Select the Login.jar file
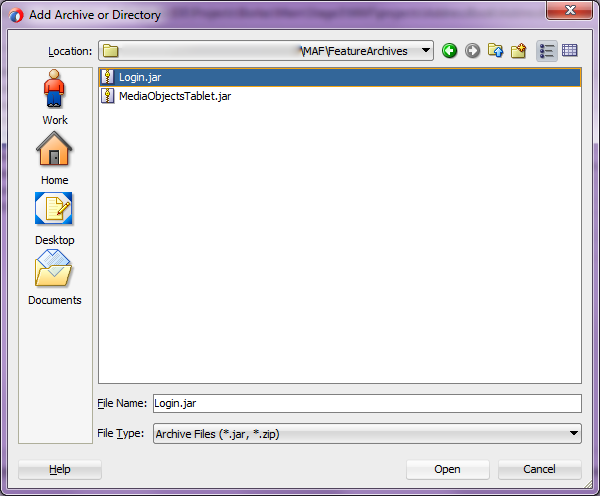 340,77
